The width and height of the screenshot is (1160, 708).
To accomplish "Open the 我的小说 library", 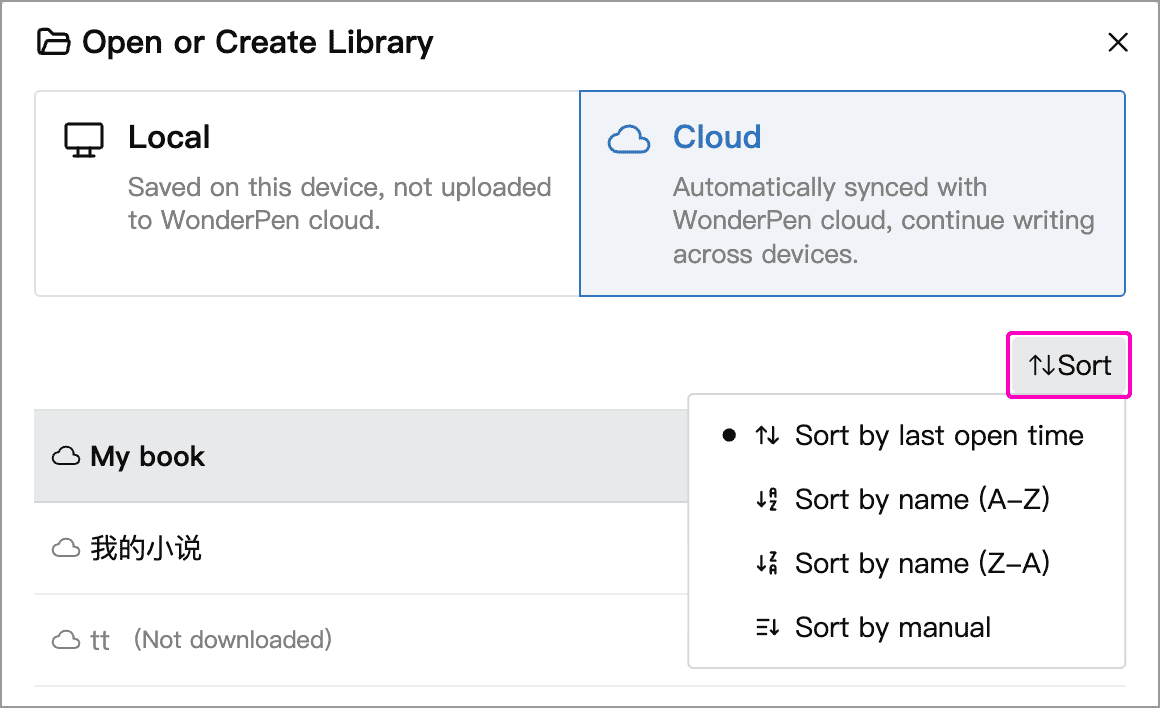I will pyautogui.click(x=361, y=548).
